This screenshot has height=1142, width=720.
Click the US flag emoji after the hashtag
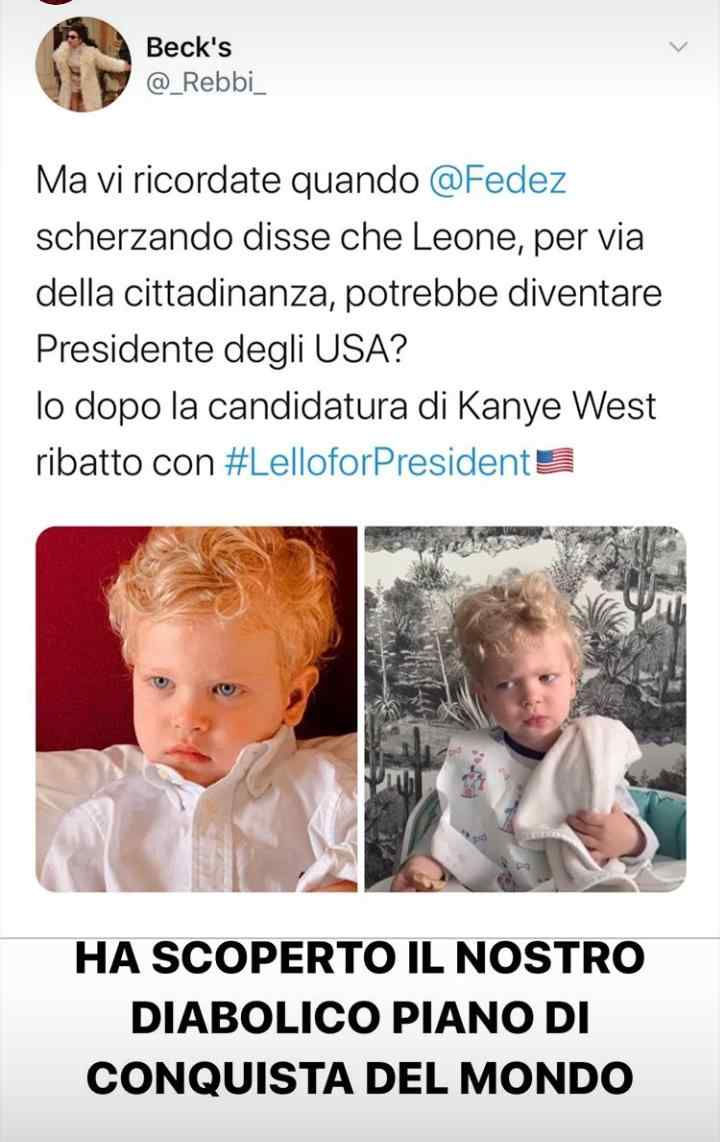tap(555, 462)
